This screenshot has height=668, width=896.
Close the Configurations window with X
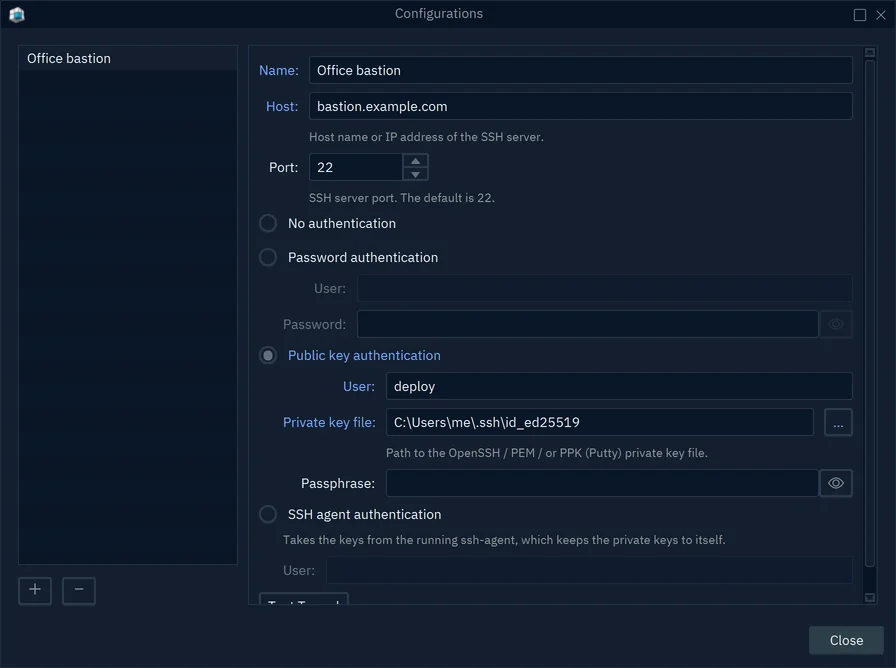(x=881, y=15)
